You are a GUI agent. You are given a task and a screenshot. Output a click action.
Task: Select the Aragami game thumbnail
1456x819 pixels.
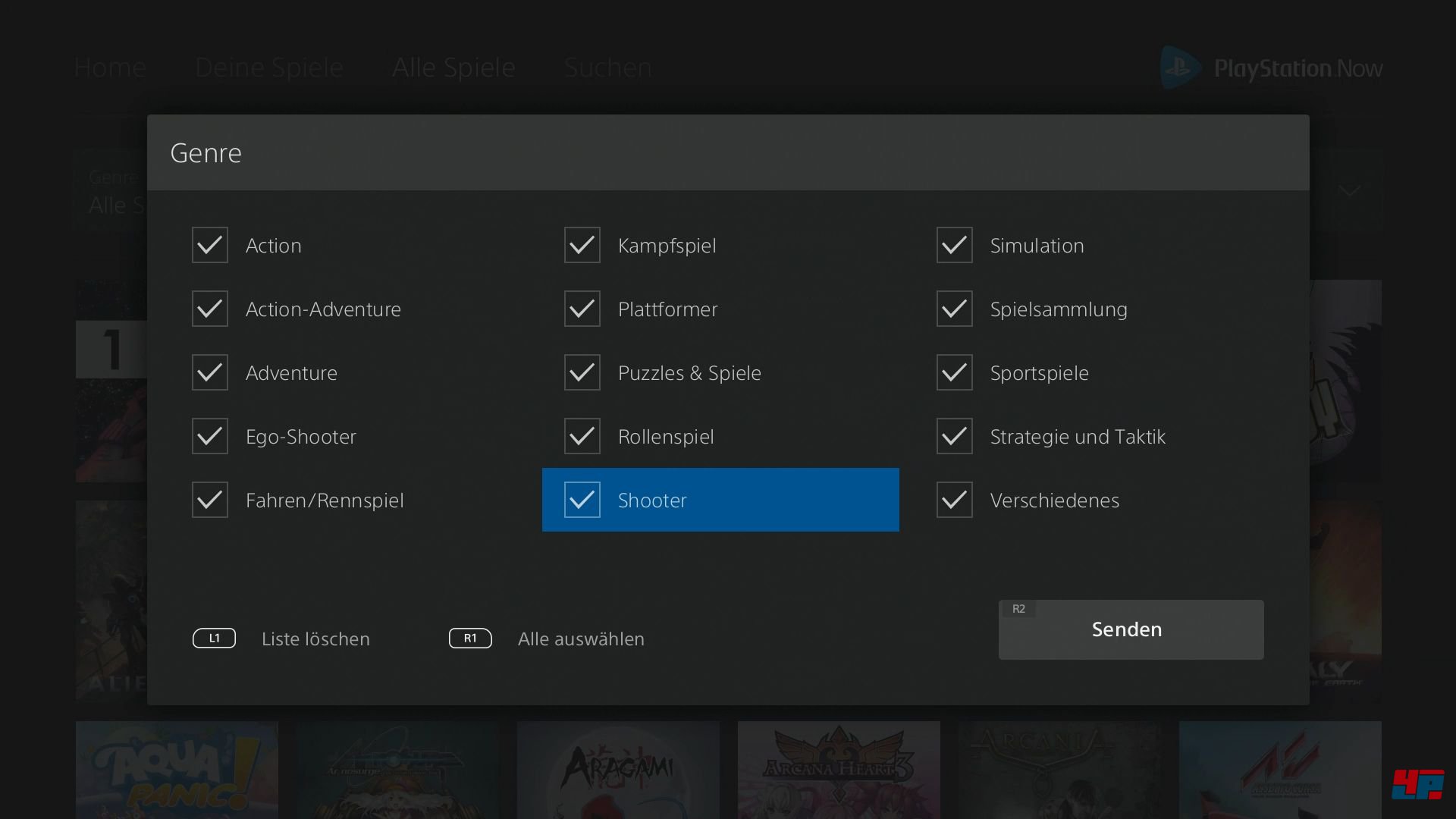tap(618, 769)
